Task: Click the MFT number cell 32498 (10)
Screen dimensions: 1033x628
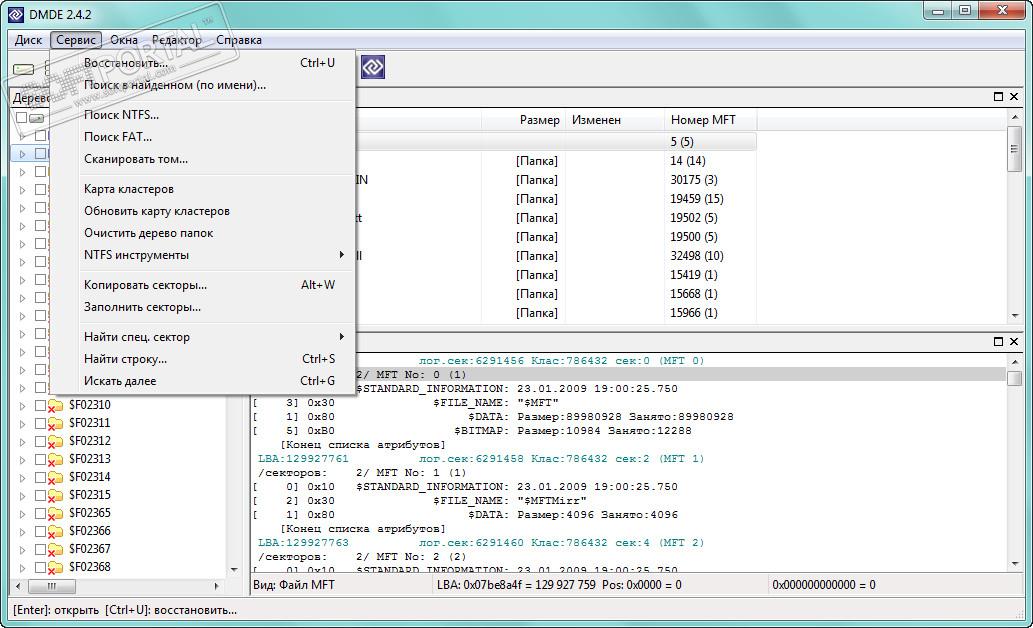Action: (697, 256)
